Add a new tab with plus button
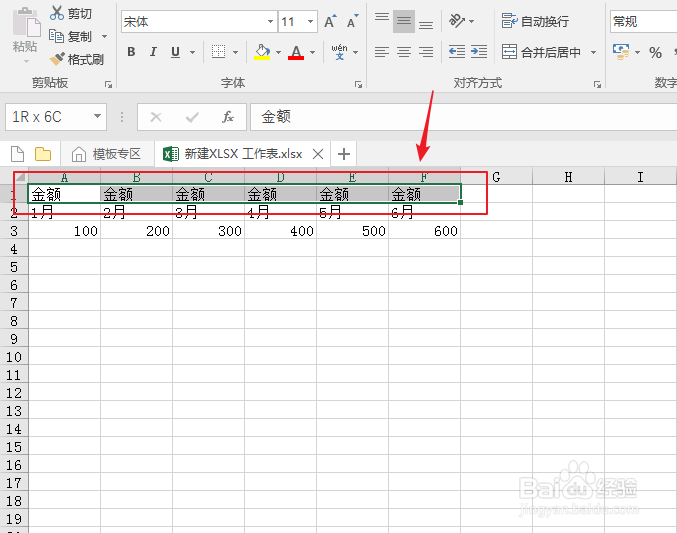The width and height of the screenshot is (677, 533). click(x=344, y=154)
